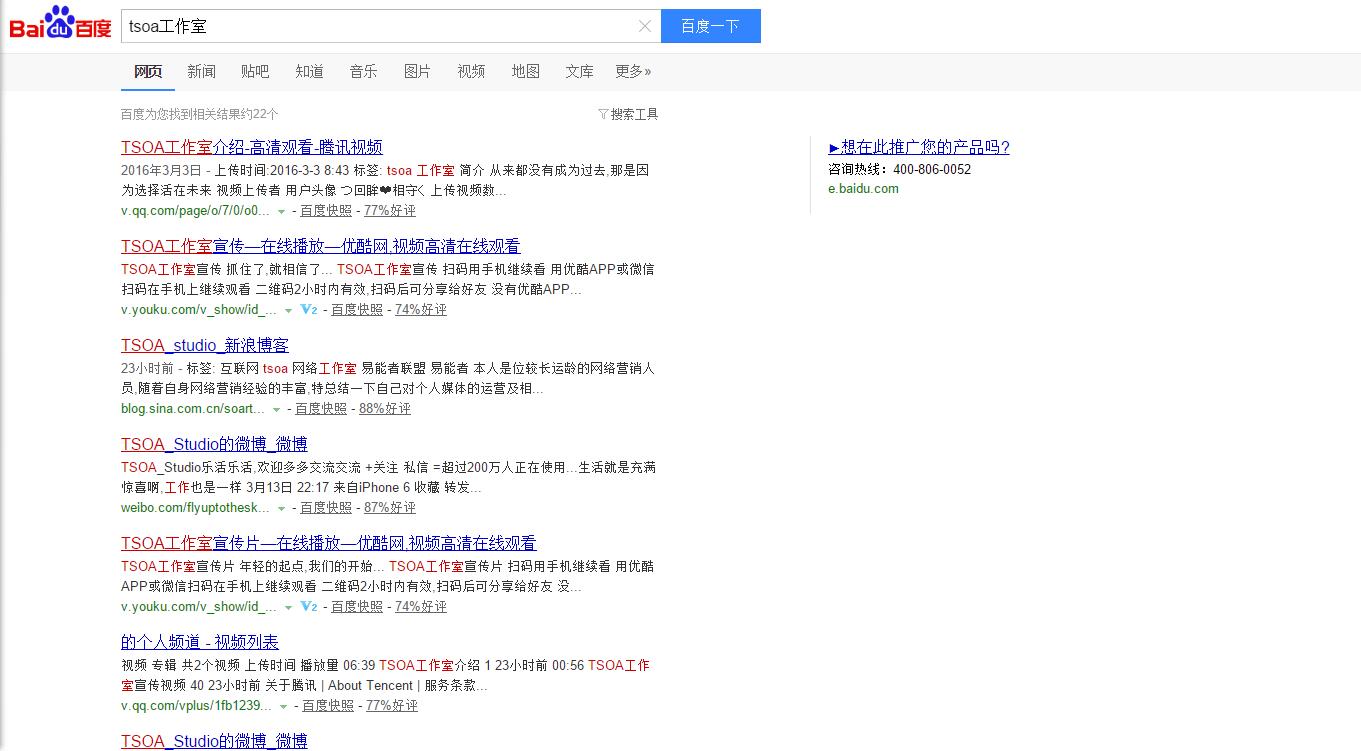Screen dimensions: 1361x751
Task: Open the 贴吧 tab
Action: tap(255, 71)
